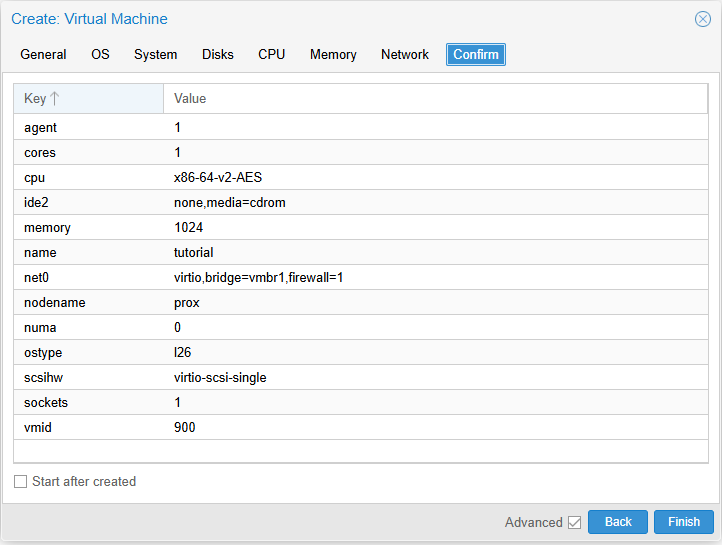This screenshot has width=722, height=545.
Task: Enable Start after created checkbox
Action: 21,482
